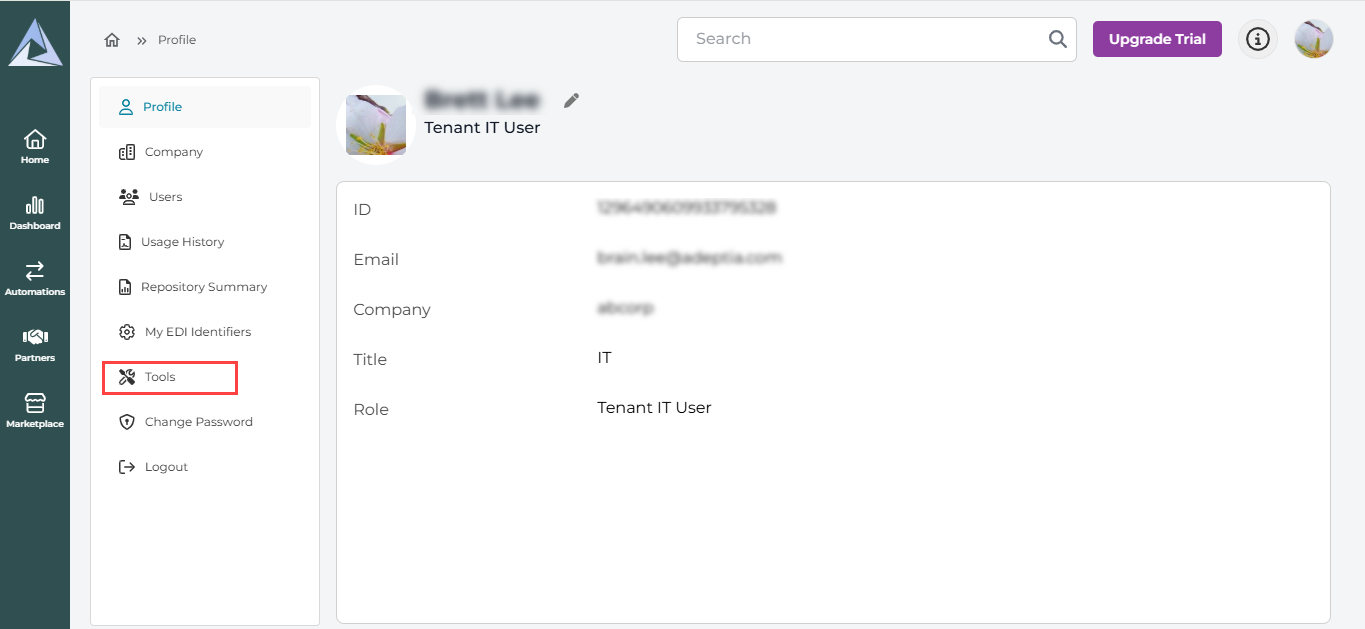Click the Users group icon
Viewport: 1365px width, 629px height.
click(x=129, y=197)
